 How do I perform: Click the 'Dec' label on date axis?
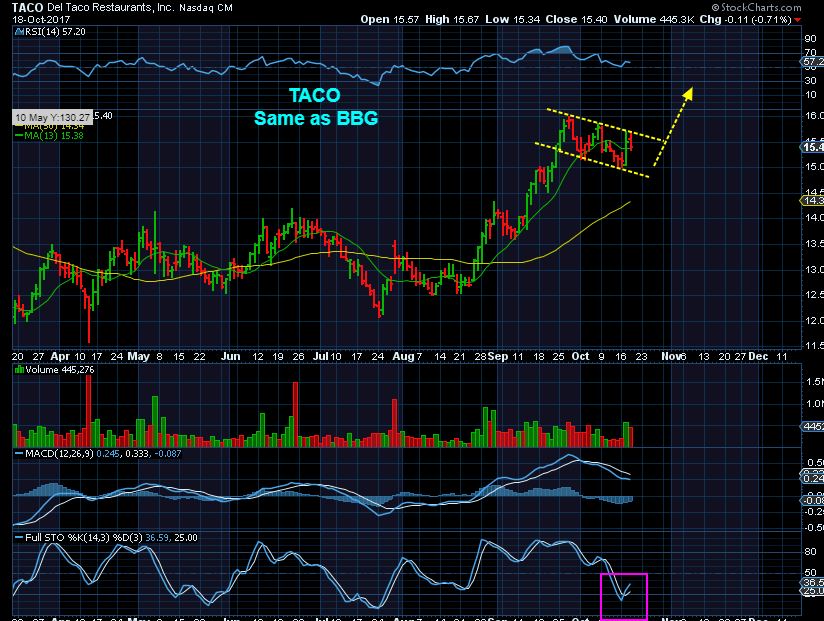click(758, 356)
